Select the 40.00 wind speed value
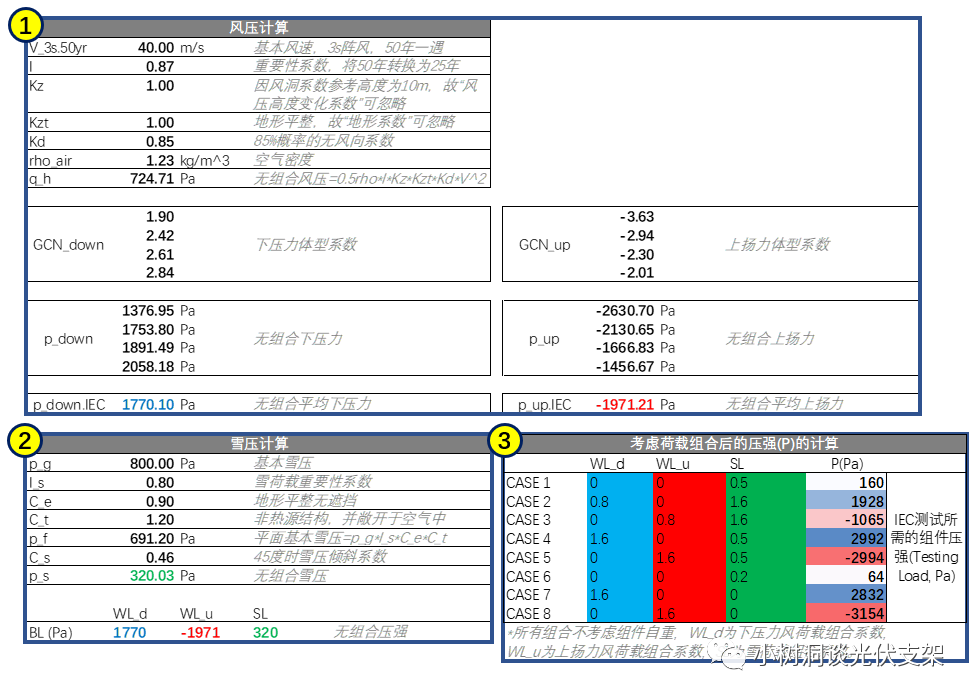This screenshot has width=976, height=698. (x=156, y=48)
